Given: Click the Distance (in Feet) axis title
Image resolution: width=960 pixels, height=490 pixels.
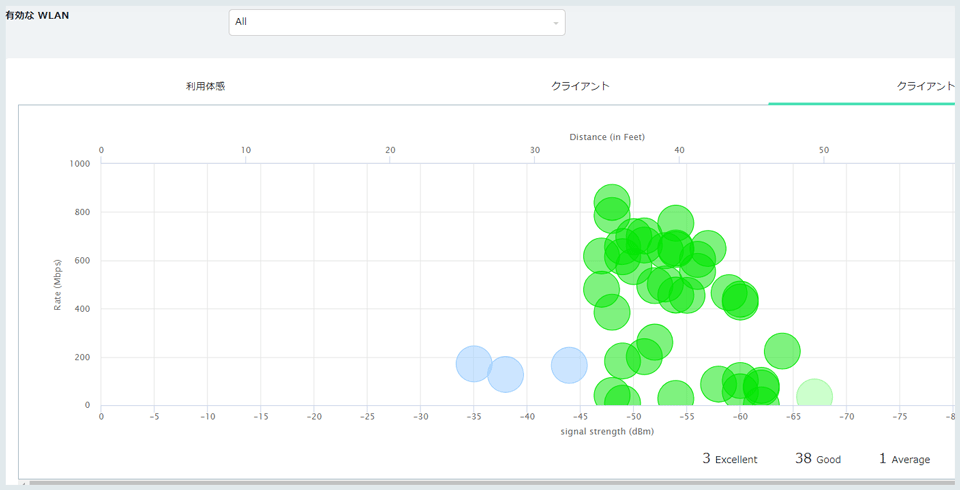Looking at the screenshot, I should 607,136.
